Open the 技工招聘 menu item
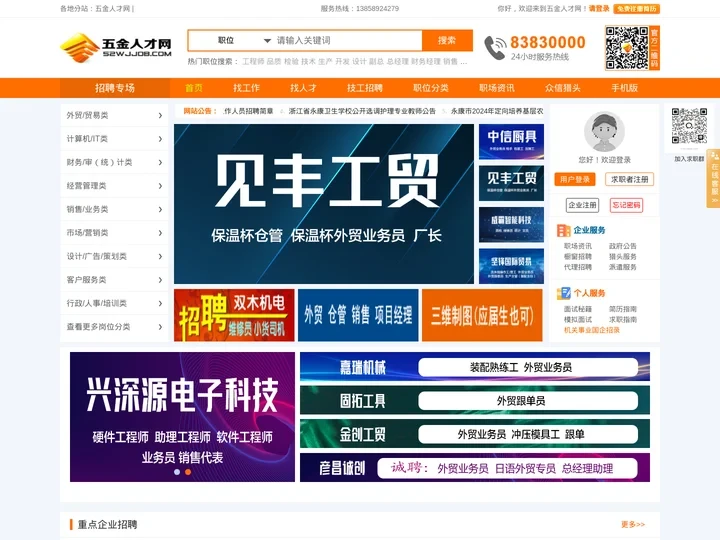The image size is (720, 540). pos(365,88)
